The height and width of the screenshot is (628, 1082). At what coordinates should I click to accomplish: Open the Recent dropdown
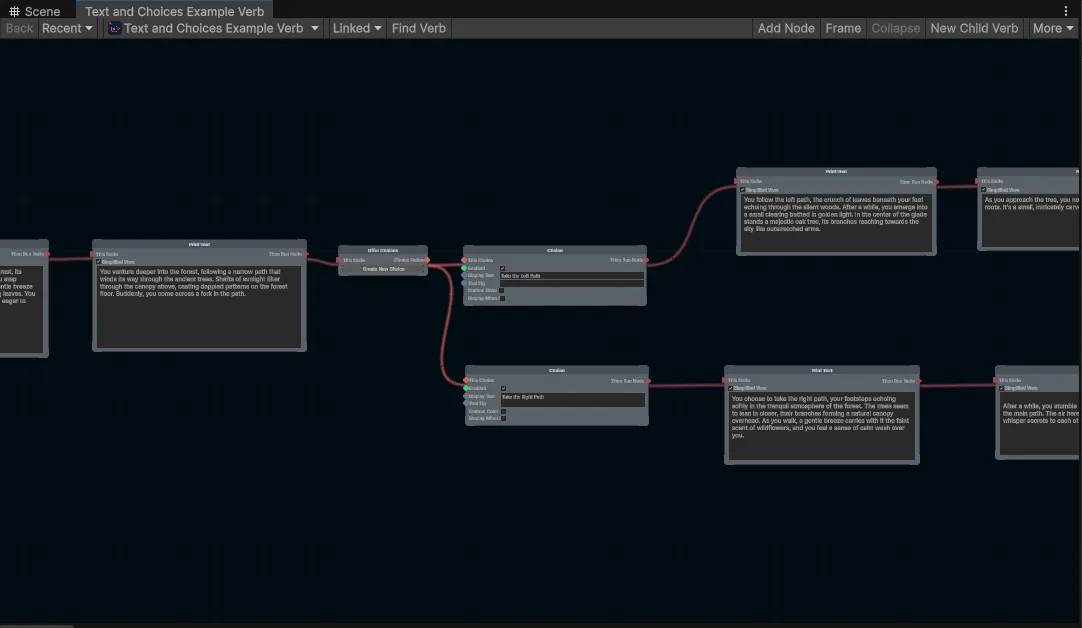coord(66,28)
